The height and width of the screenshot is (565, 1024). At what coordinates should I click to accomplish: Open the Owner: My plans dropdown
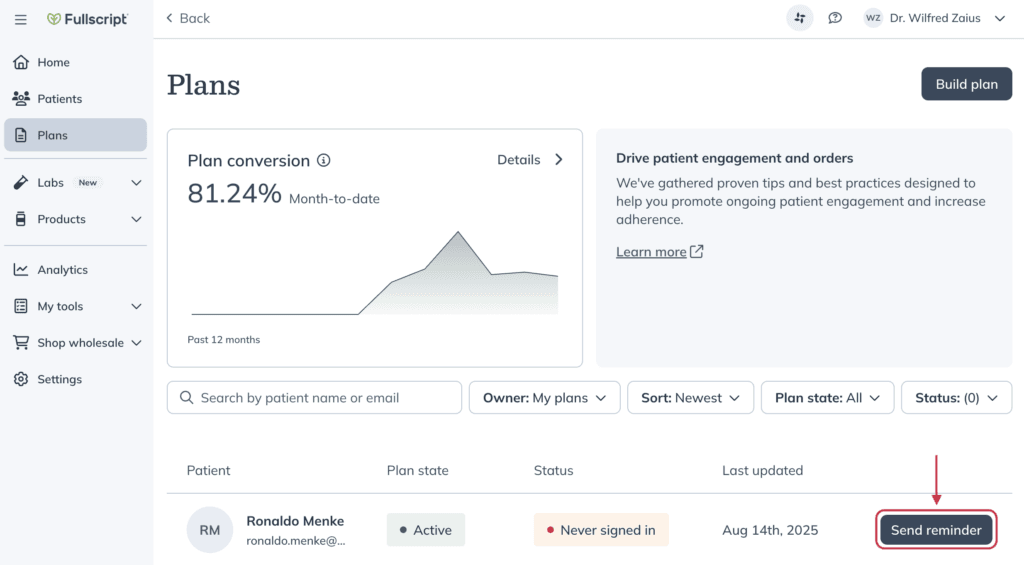[545, 398]
